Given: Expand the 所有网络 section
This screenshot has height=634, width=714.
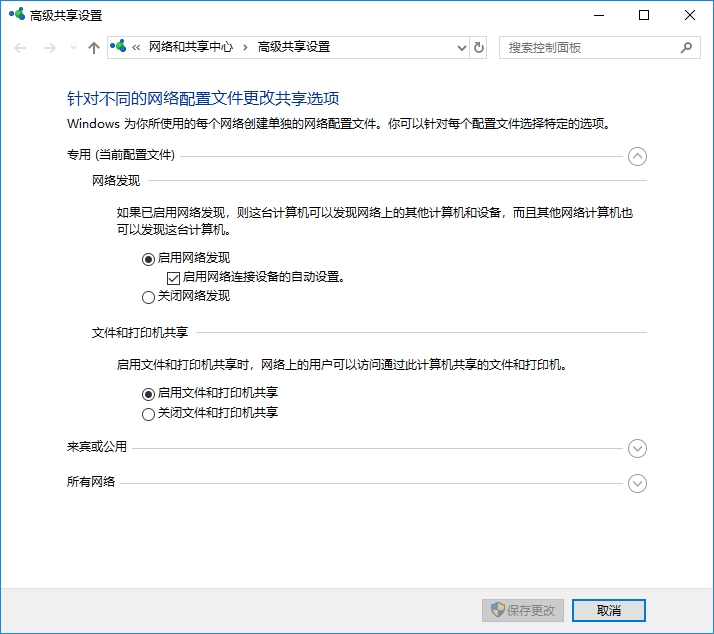Looking at the screenshot, I should (637, 484).
